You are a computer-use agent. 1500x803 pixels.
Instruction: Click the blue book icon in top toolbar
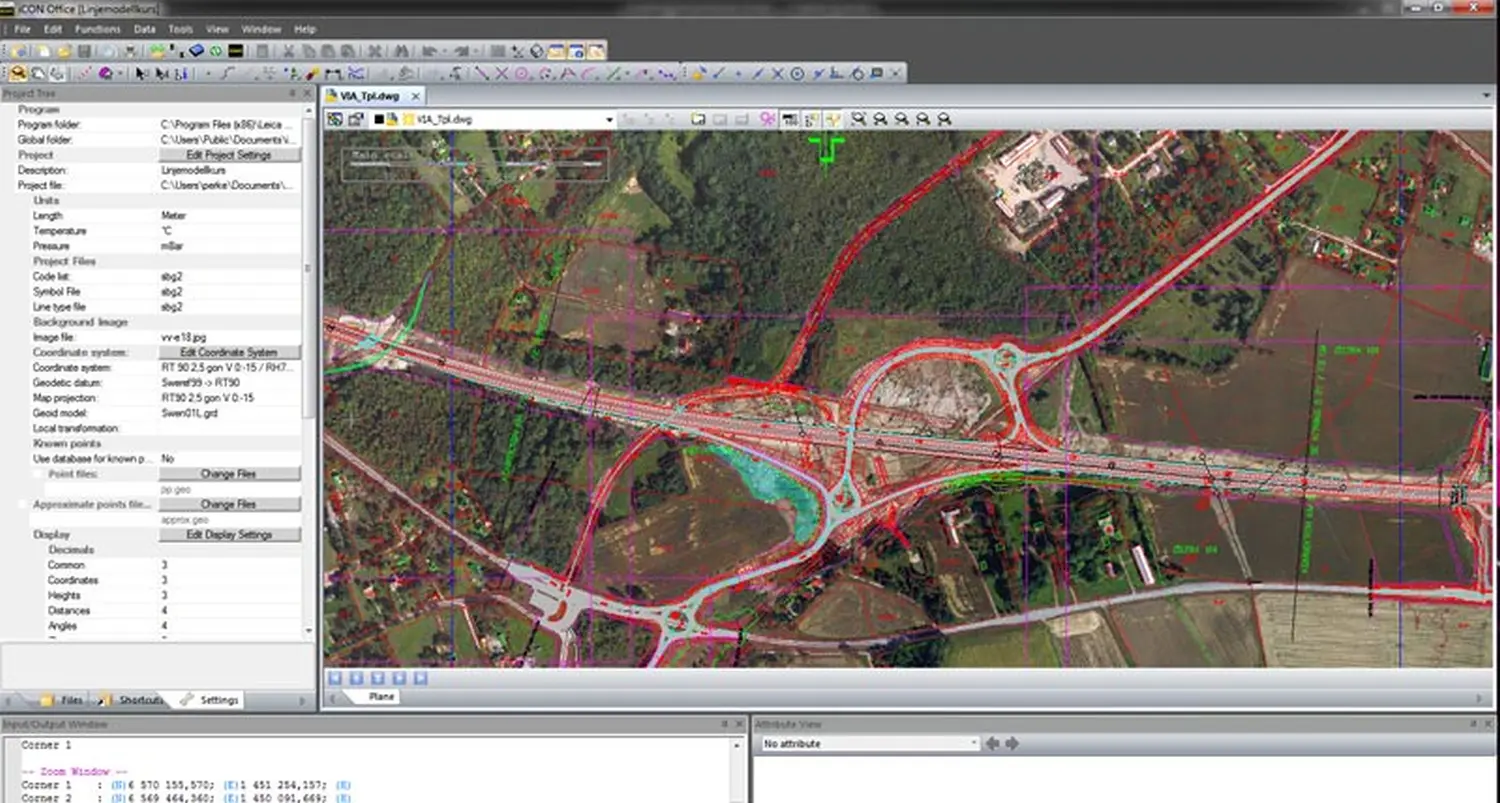click(196, 51)
